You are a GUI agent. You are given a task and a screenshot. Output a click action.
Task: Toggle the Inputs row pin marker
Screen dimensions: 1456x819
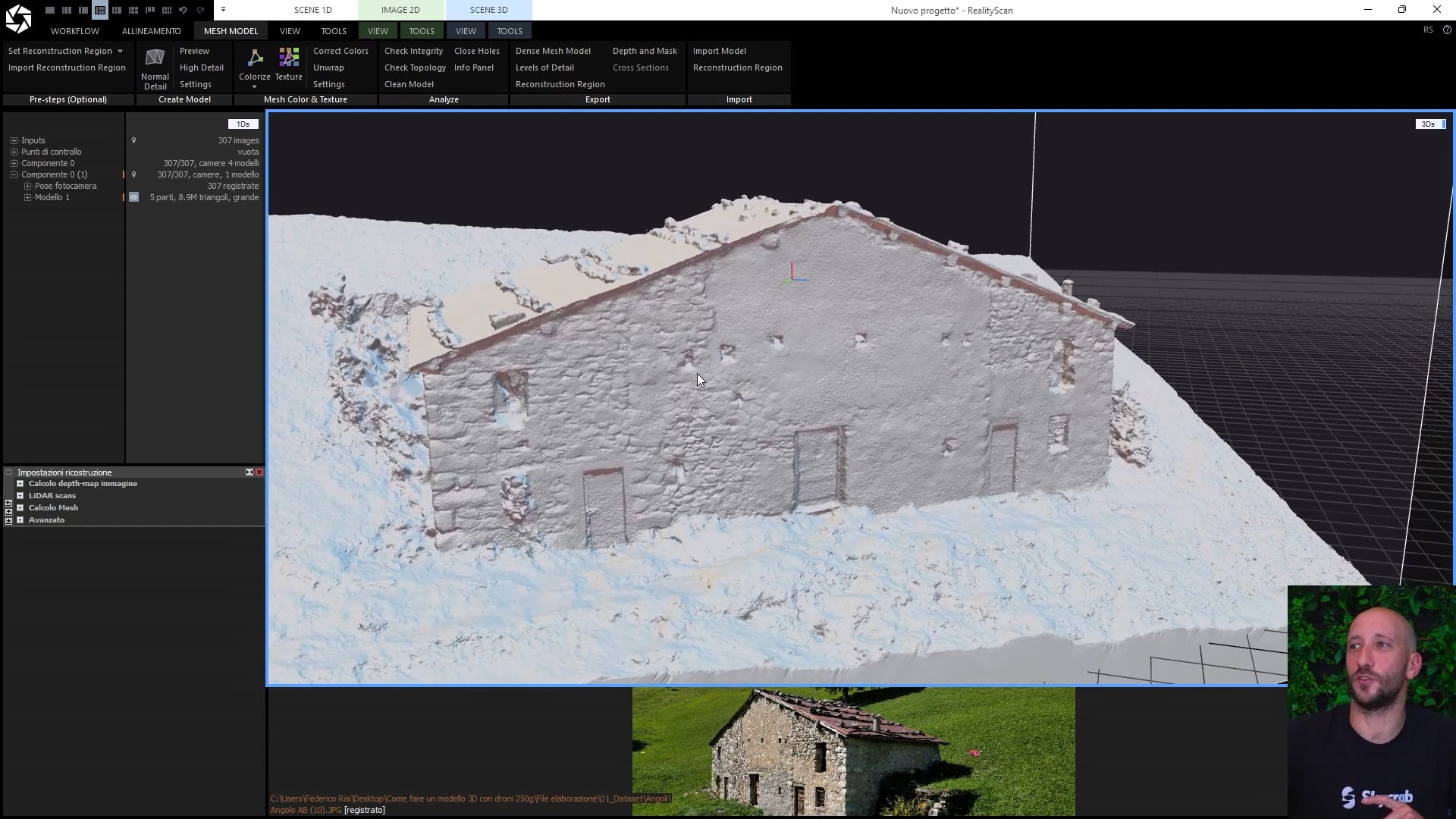133,140
